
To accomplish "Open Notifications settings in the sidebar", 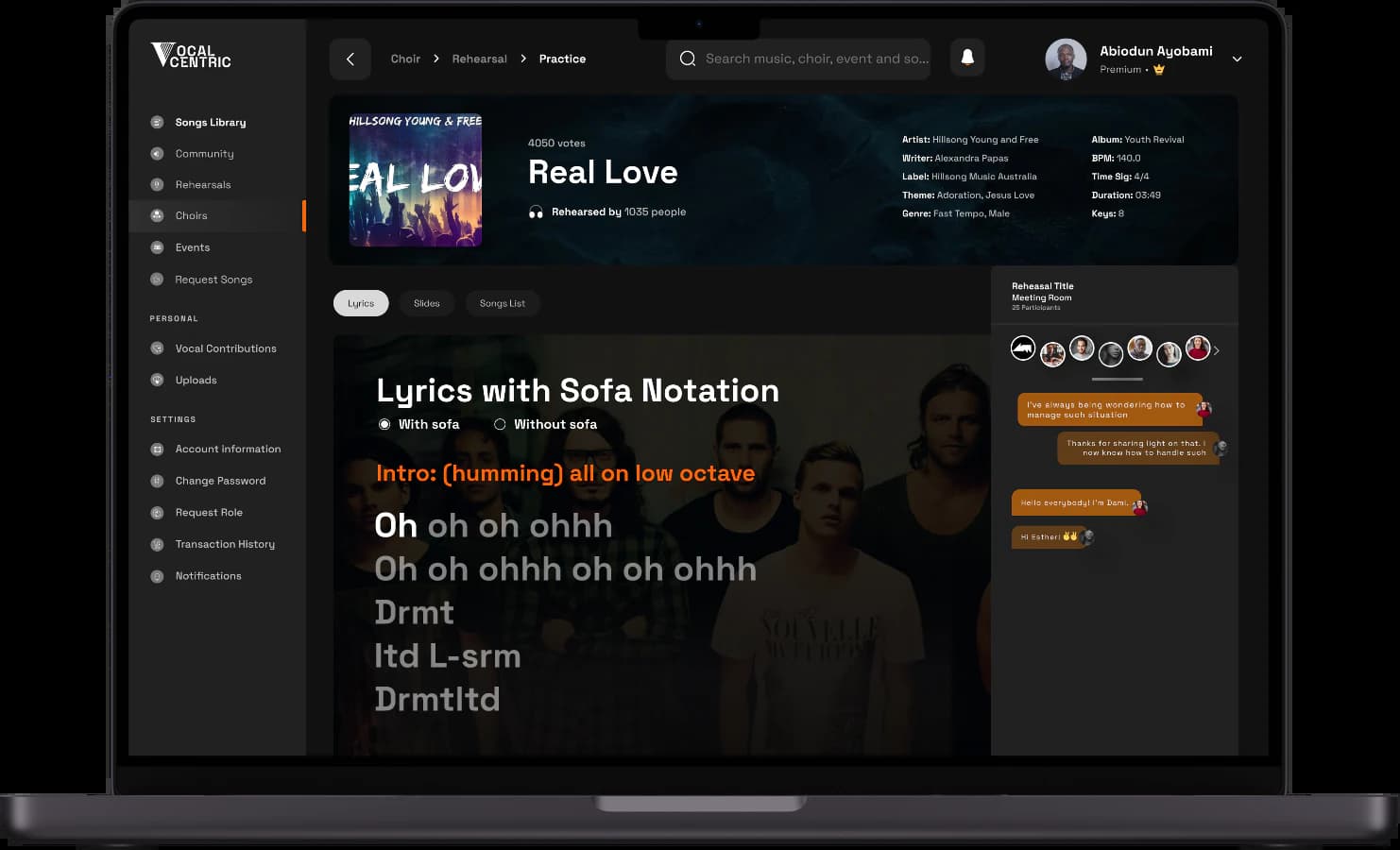I will pos(208,575).
